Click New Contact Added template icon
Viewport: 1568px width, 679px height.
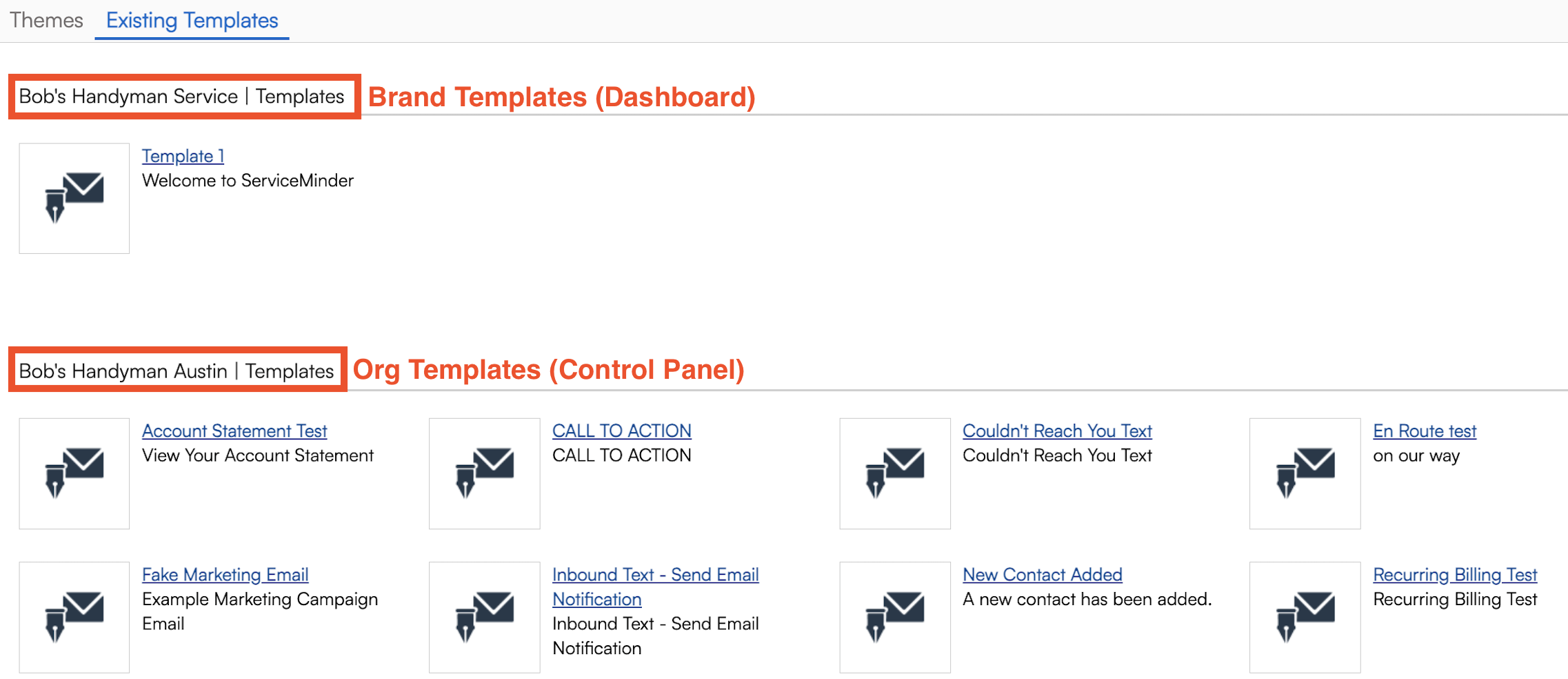(x=895, y=617)
